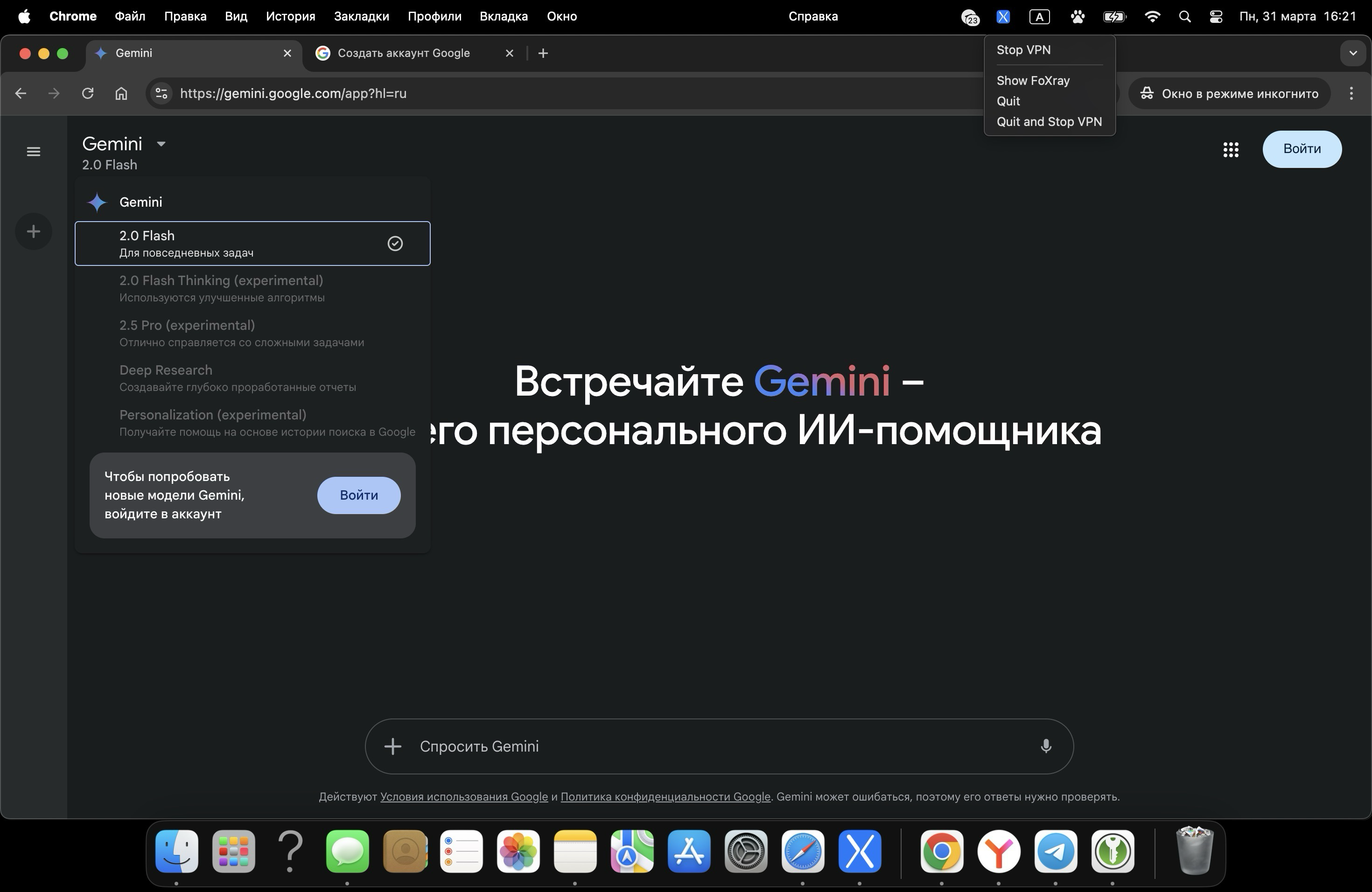
Task: Switch to Создать аккаунт Google tab
Action: pos(404,54)
